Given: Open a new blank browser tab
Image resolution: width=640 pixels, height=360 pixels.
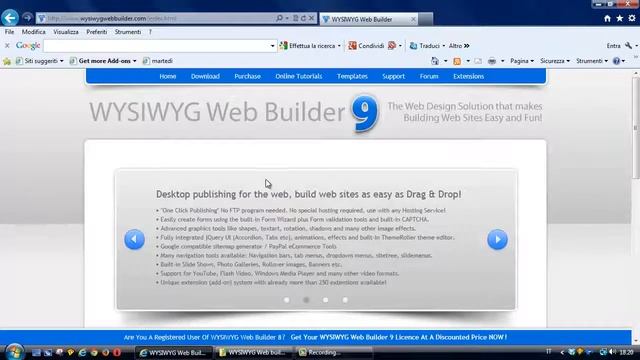Looking at the screenshot, I should 426,19.
